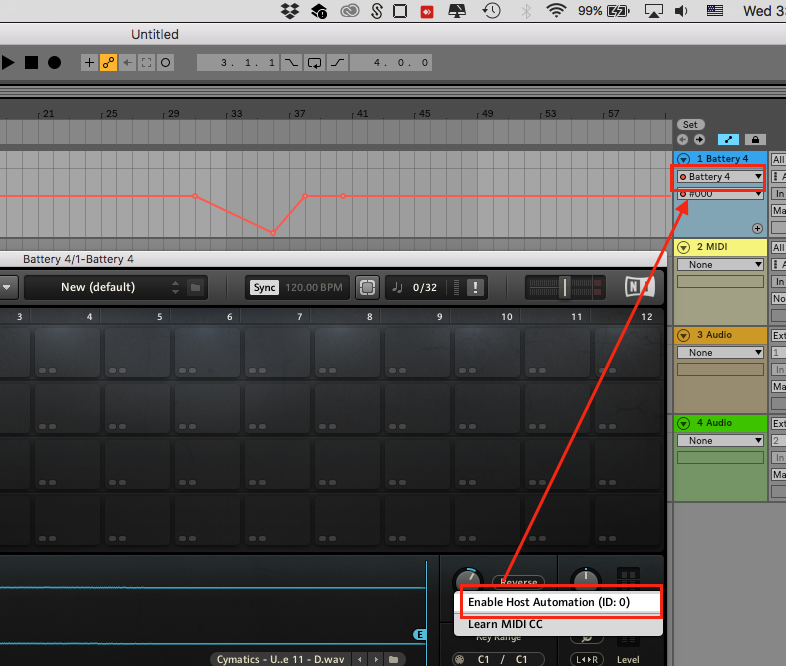This screenshot has height=666, width=786.
Task: Jump to next locator arrow
Action: pos(699,139)
